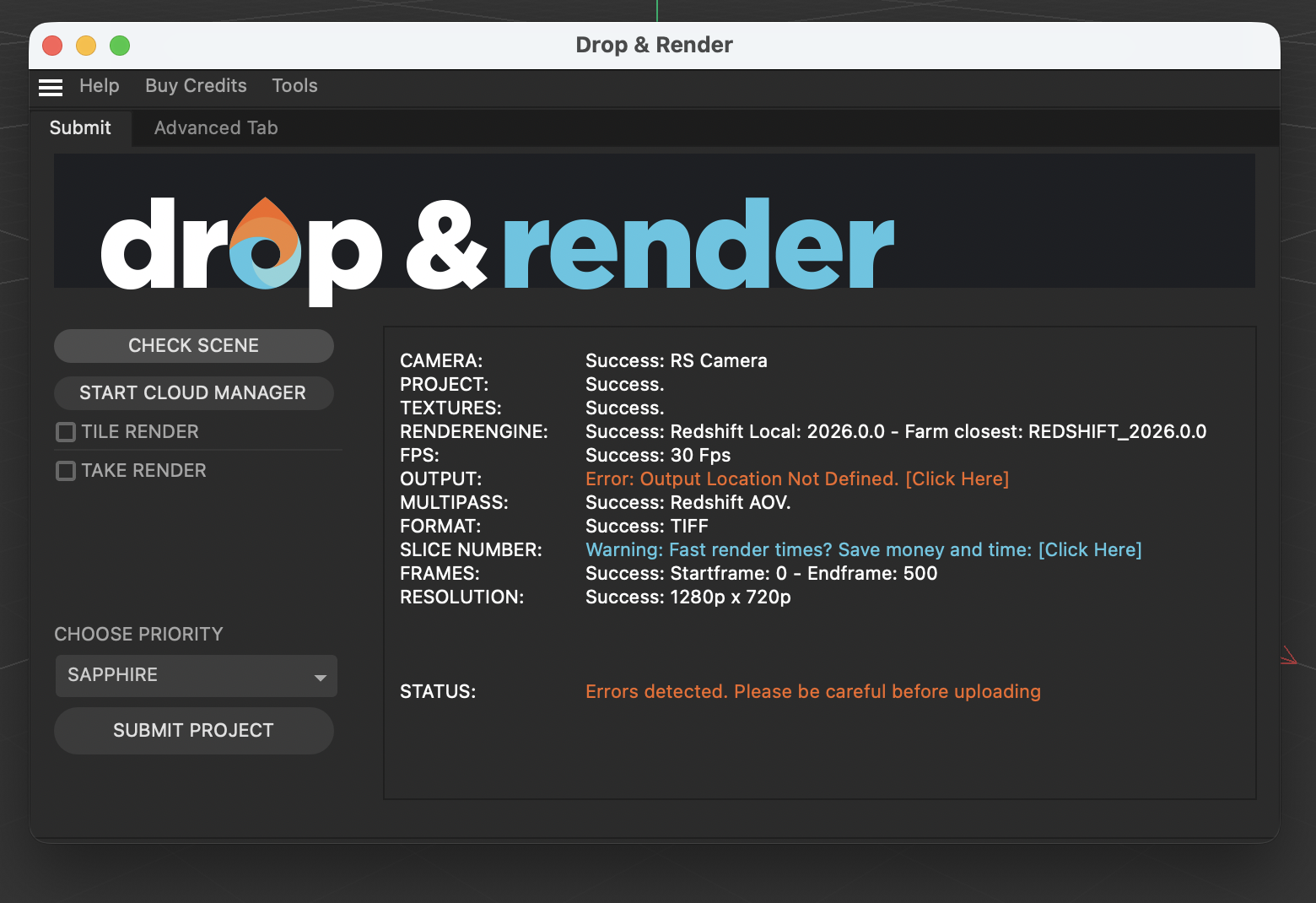The width and height of the screenshot is (1316, 903).
Task: Select the Submit tab
Action: (80, 127)
